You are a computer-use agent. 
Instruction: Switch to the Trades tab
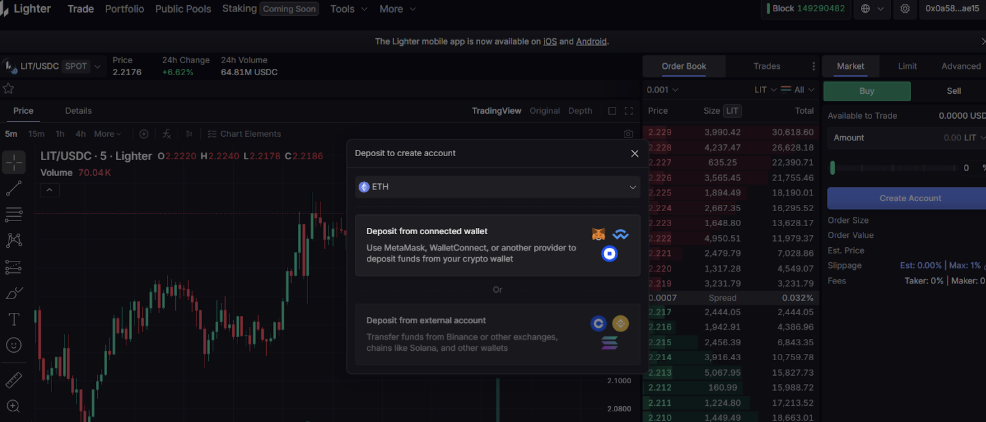[766, 66]
